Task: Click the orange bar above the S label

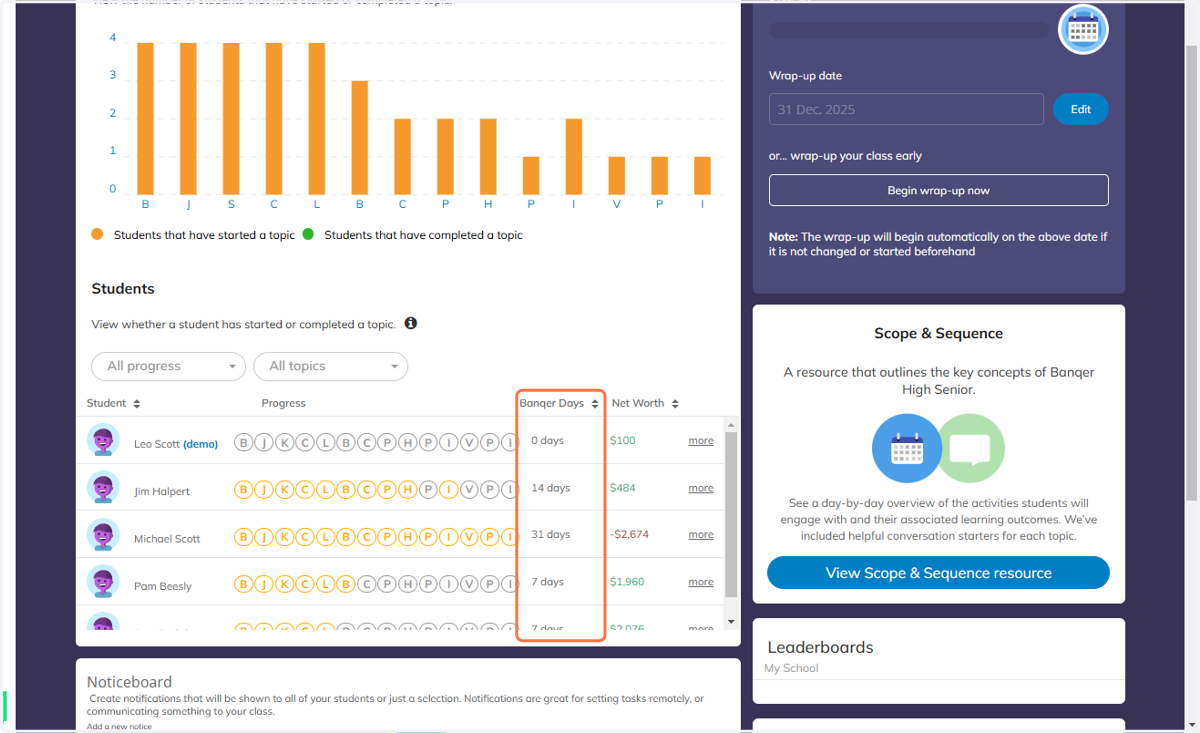Action: [231, 119]
